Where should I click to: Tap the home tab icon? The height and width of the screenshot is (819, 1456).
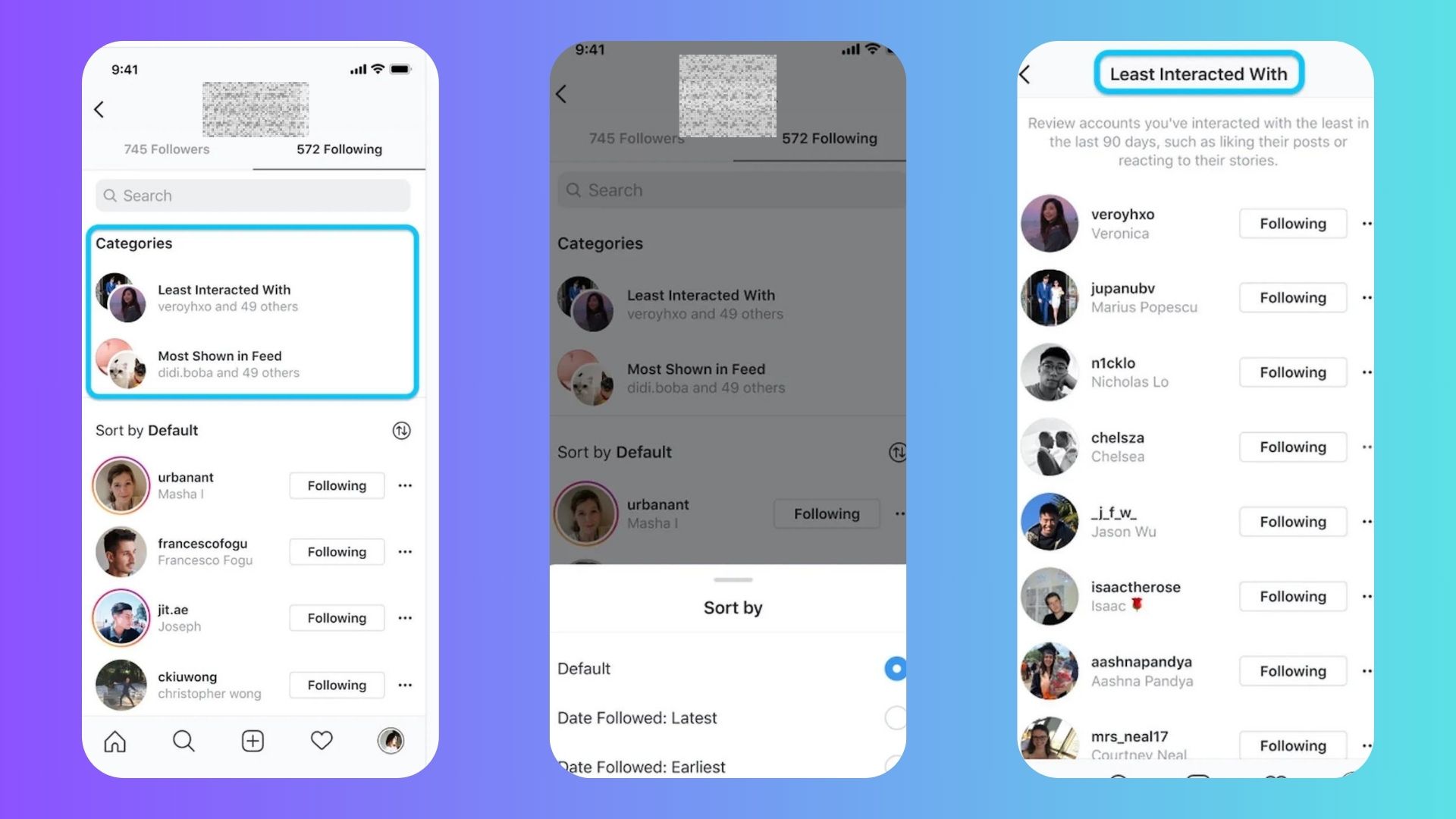click(115, 741)
